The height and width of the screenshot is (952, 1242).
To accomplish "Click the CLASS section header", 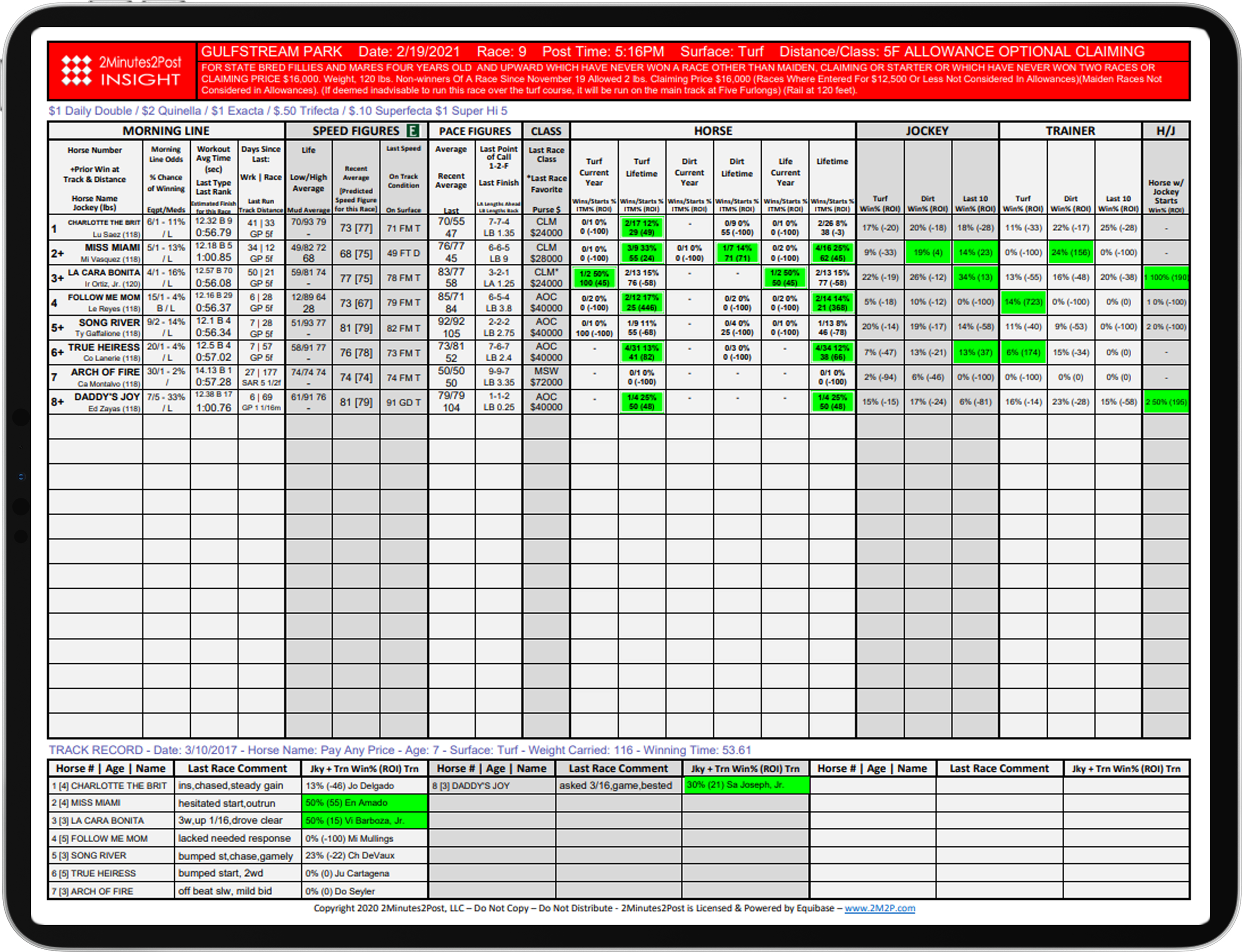I will coord(546,132).
